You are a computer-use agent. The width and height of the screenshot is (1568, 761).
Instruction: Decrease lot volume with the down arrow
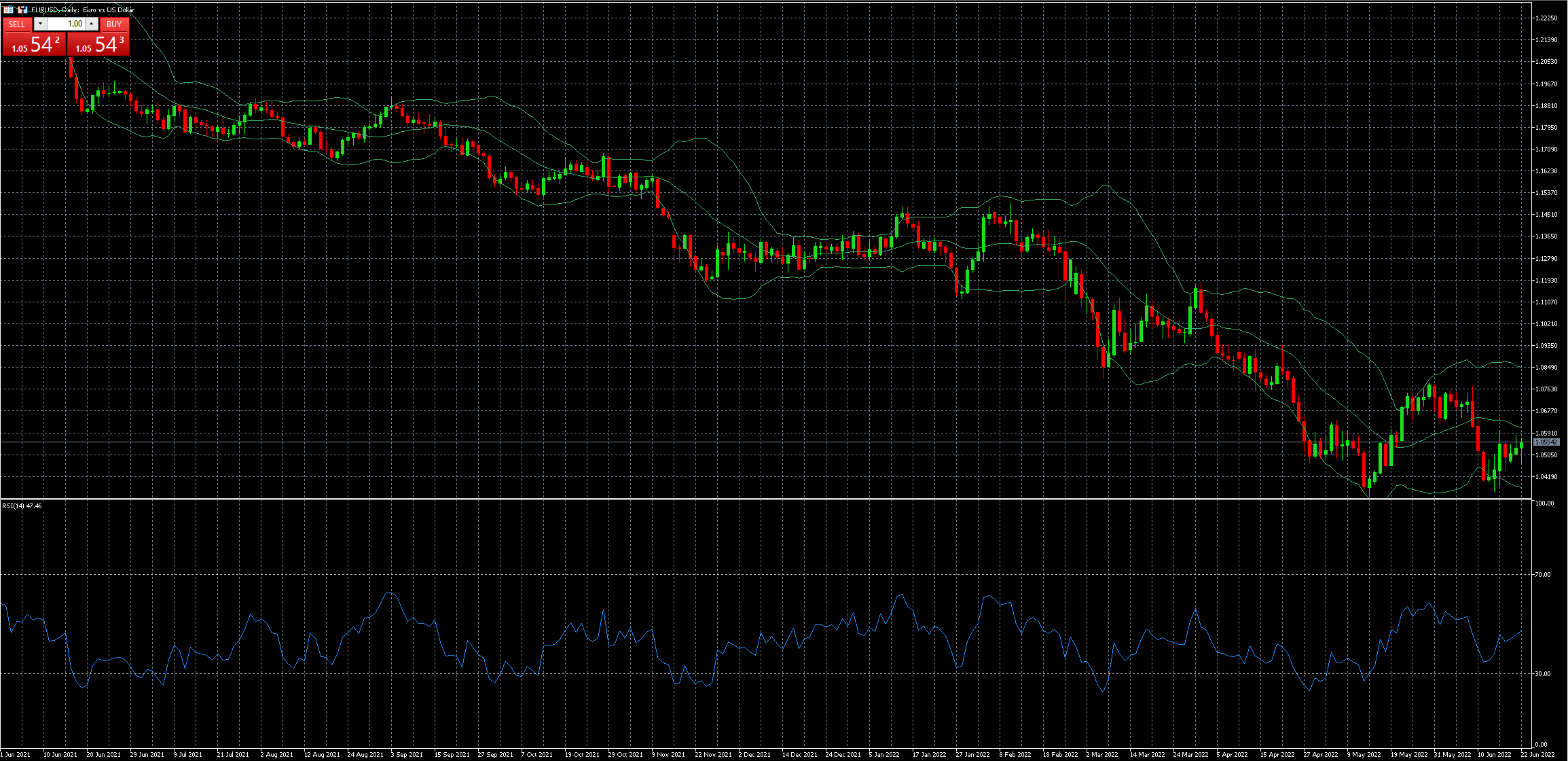40,24
